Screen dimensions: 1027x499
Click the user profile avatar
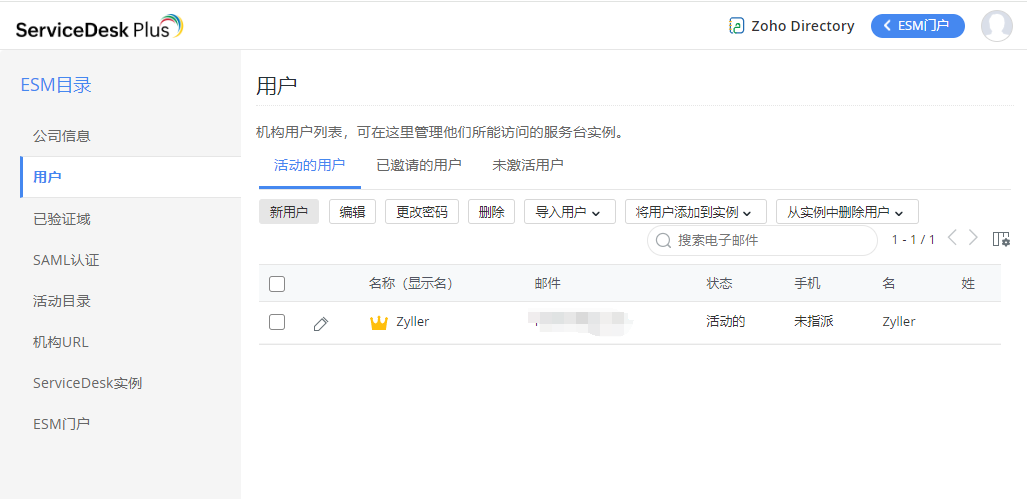click(996, 26)
